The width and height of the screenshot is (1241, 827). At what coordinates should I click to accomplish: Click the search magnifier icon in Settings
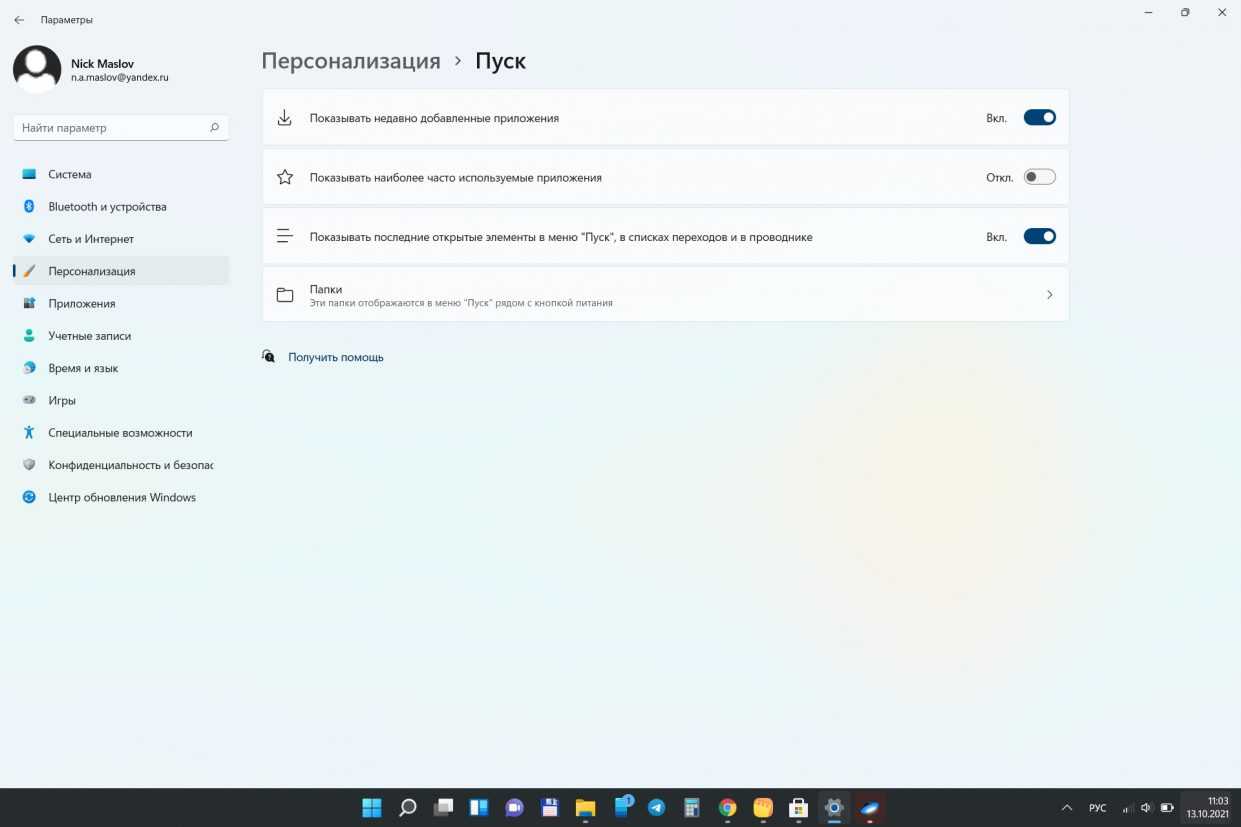point(214,128)
